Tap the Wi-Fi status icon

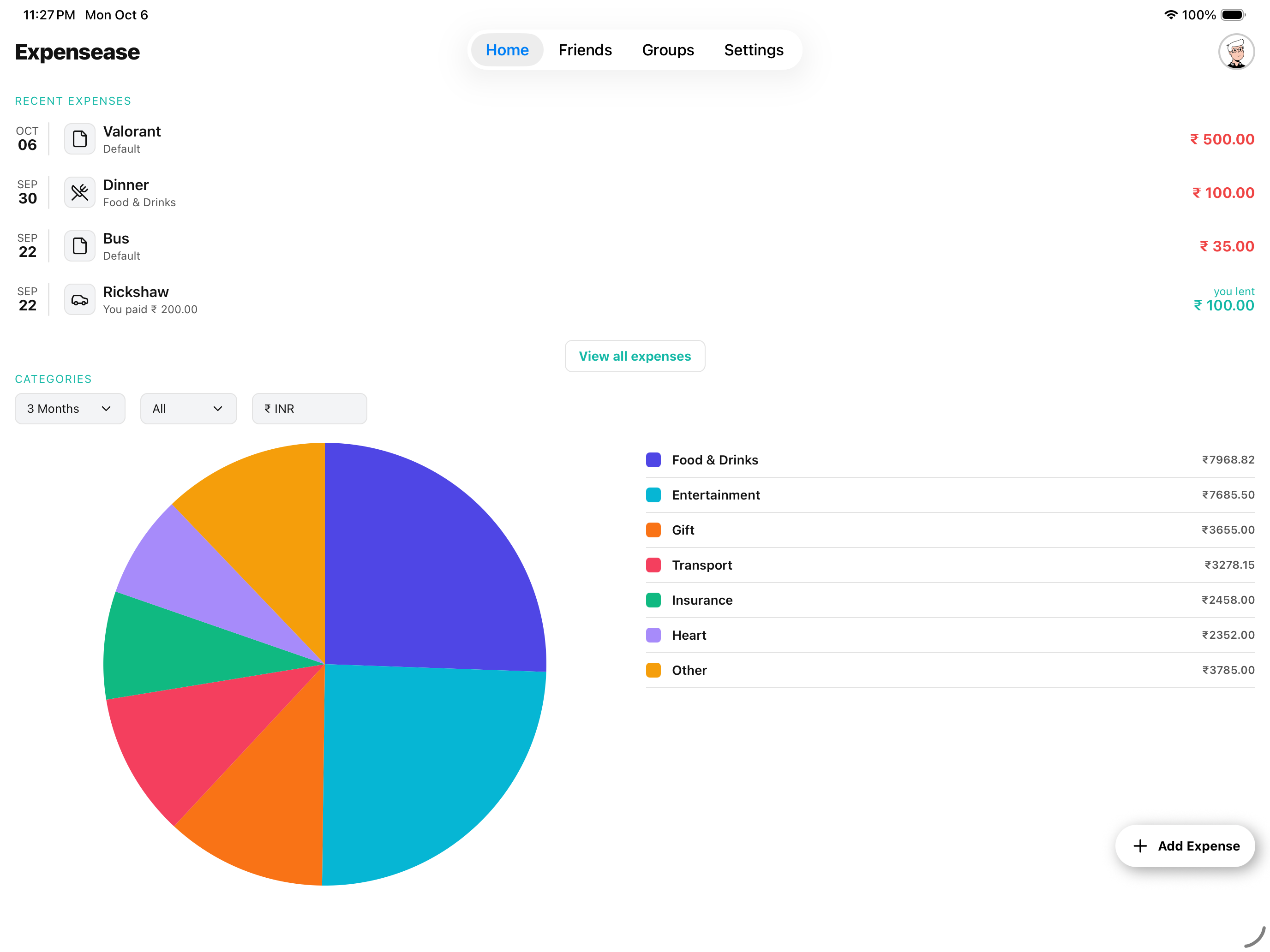1170,15
